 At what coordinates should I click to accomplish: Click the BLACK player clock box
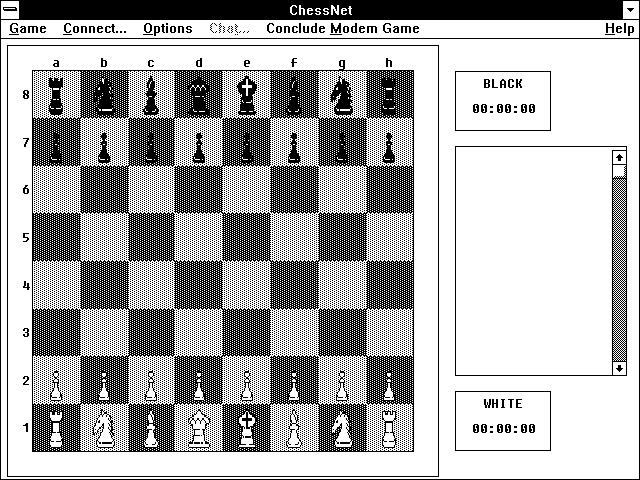503,101
